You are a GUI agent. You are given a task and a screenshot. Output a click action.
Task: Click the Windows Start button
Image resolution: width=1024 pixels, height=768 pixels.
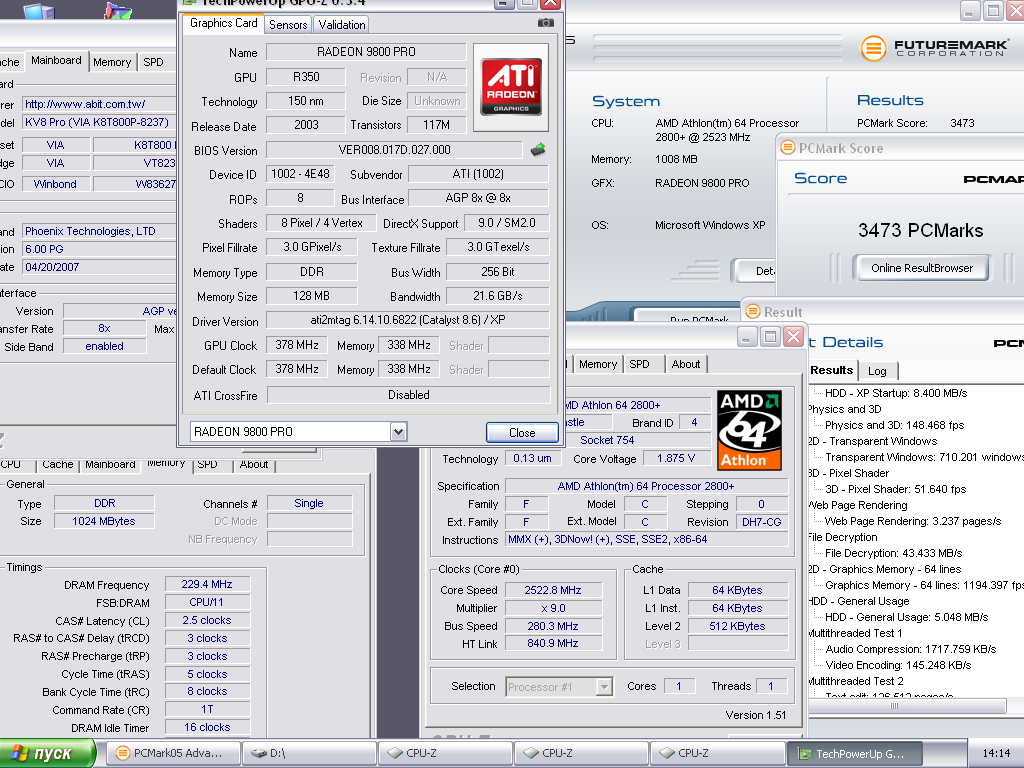(47, 754)
